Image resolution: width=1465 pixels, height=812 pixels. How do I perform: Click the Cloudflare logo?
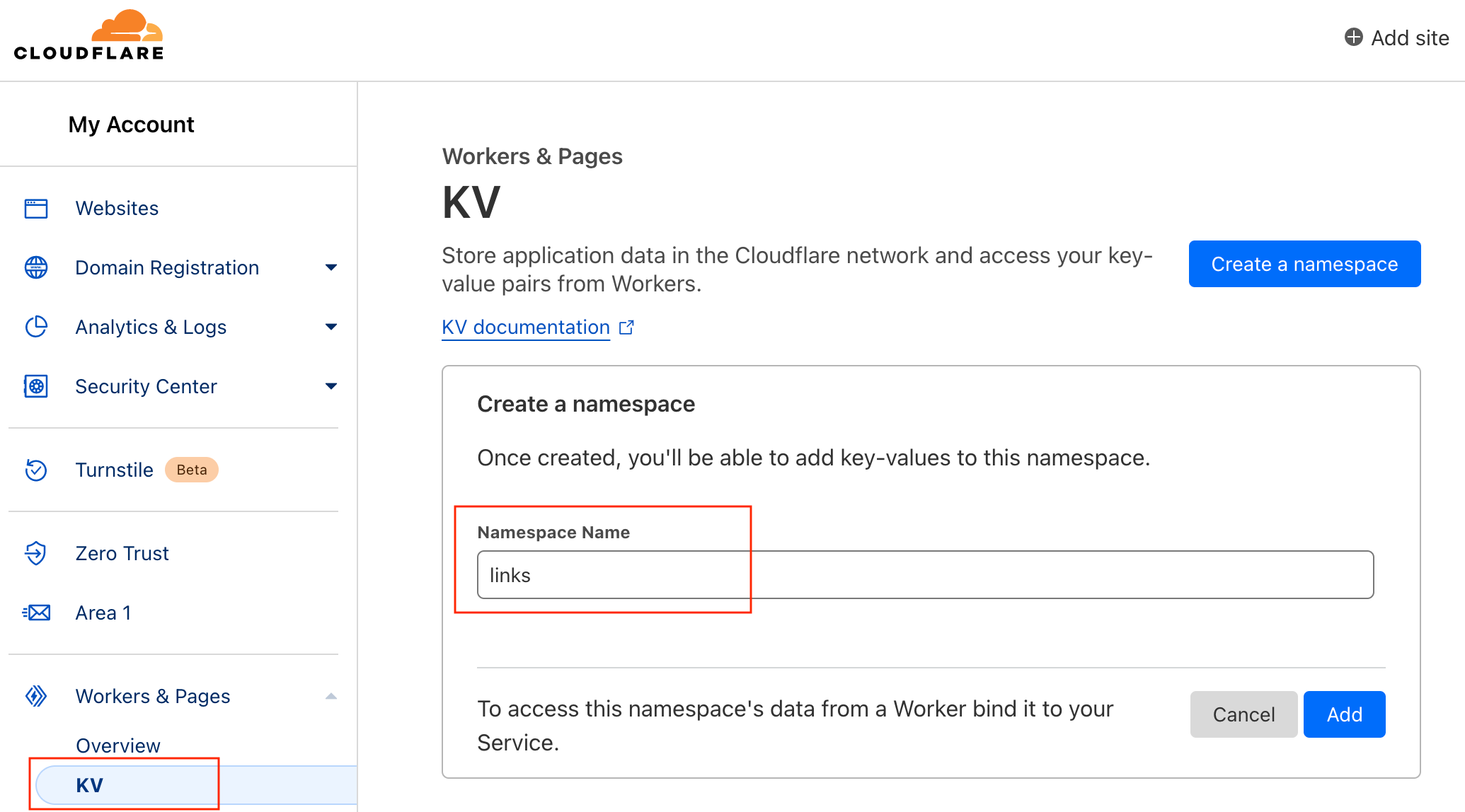pos(89,35)
